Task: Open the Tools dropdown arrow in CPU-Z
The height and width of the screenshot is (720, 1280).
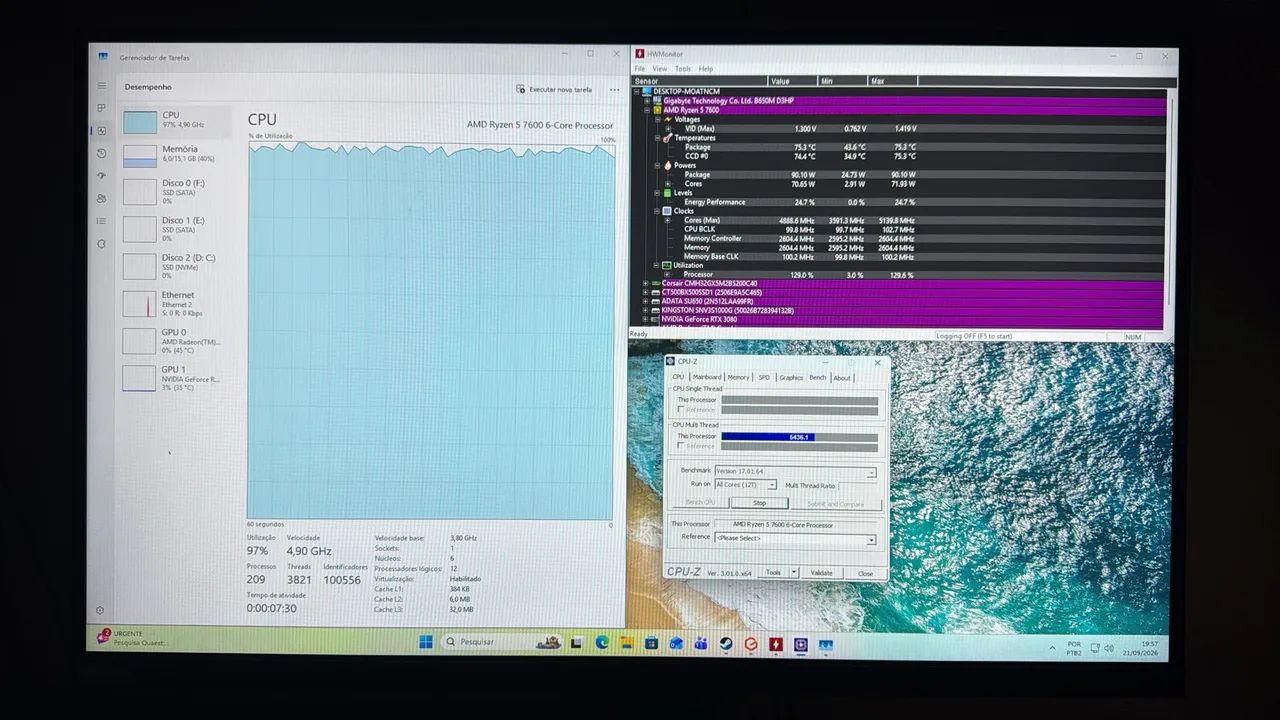Action: (794, 573)
